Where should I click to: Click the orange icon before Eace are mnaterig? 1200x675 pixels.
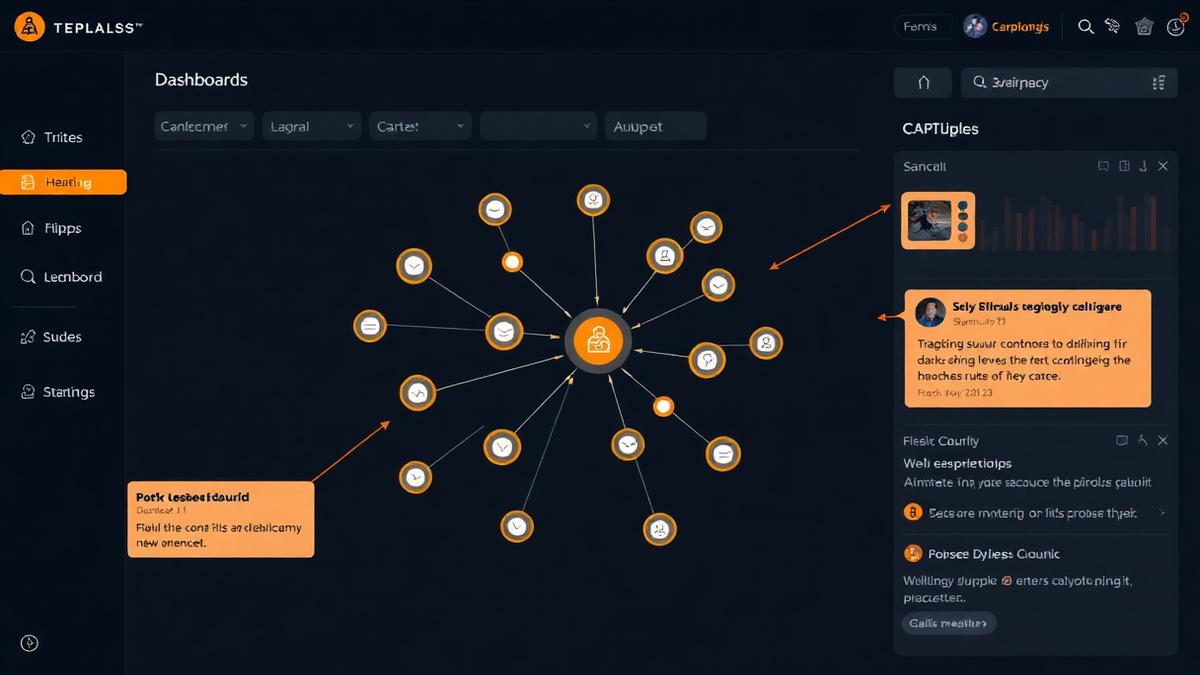[x=912, y=512]
